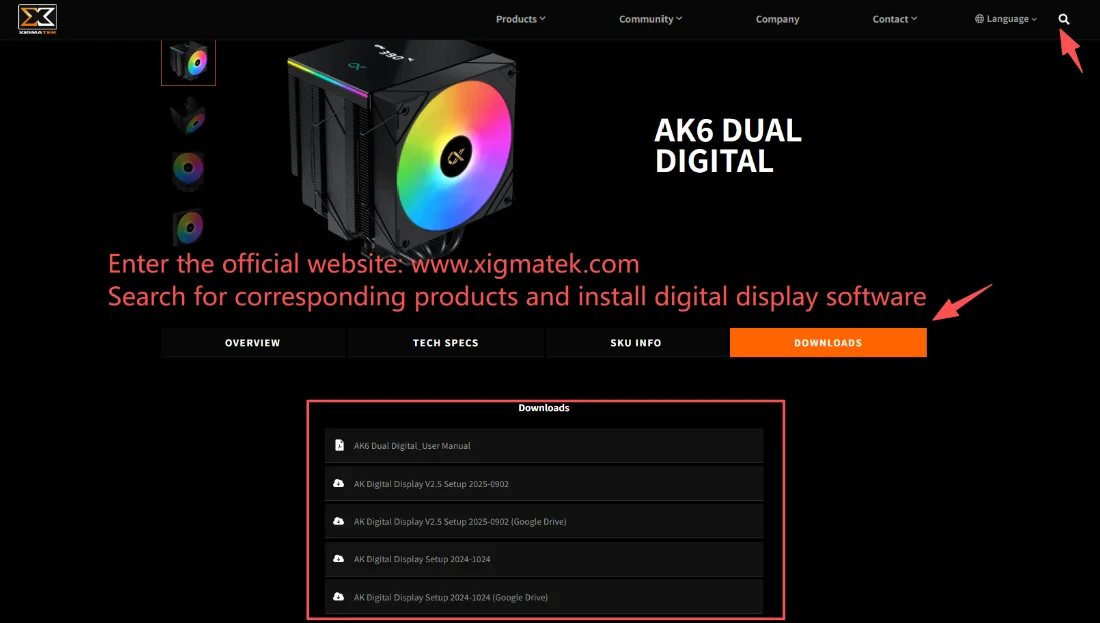1100x623 pixels.
Task: Switch to the Tech Specs tab
Action: 445,342
